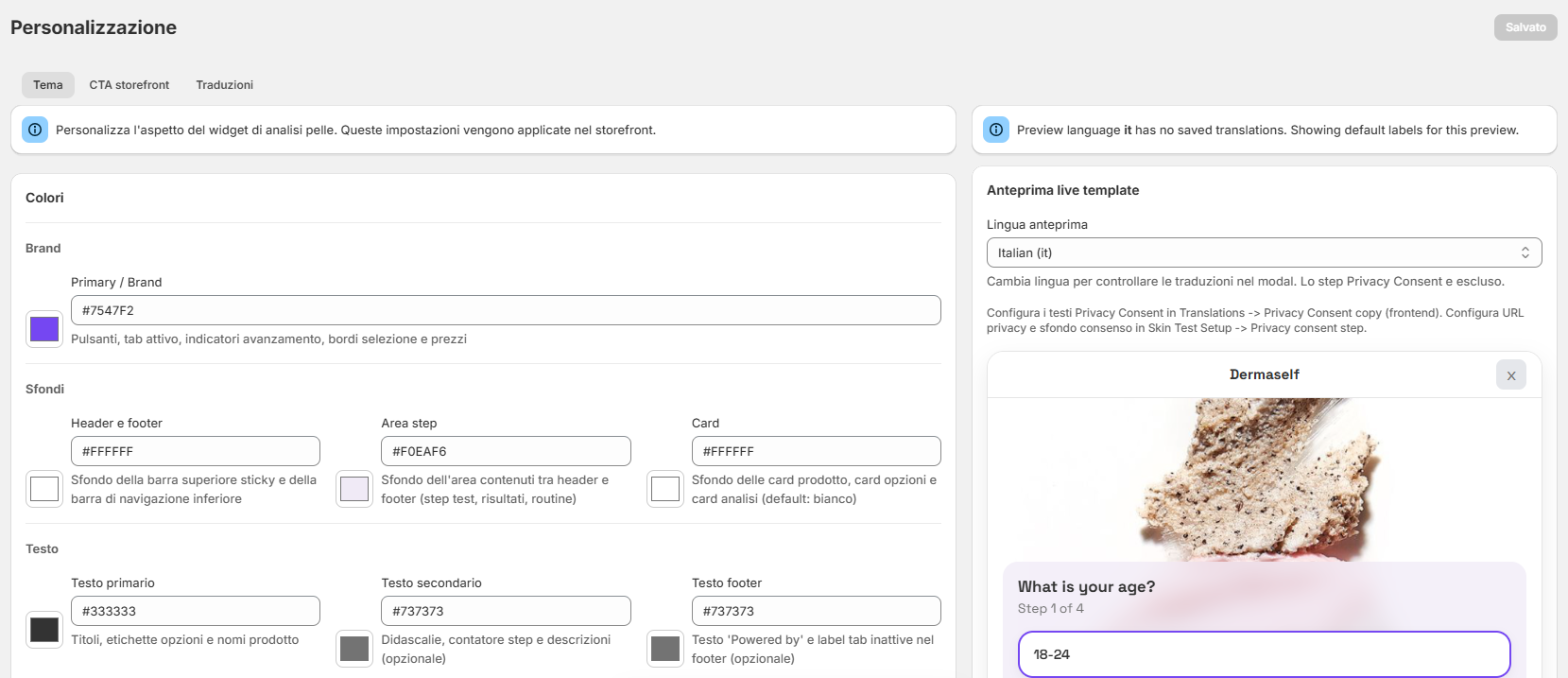Image resolution: width=1568 pixels, height=678 pixels.
Task: Click the 'Sfondi' subsection label
Action: [45, 388]
